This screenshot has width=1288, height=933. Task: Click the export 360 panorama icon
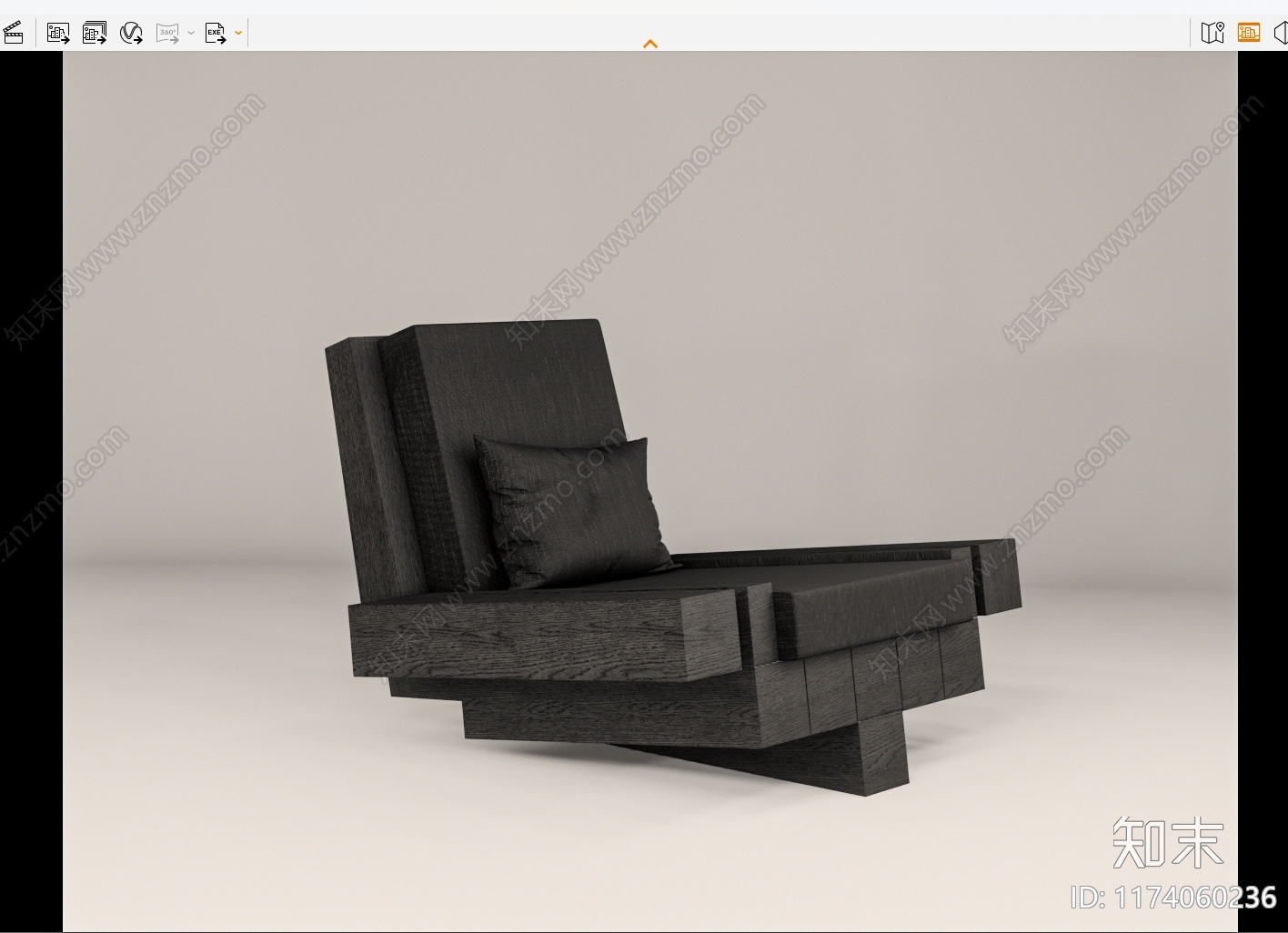(167, 33)
